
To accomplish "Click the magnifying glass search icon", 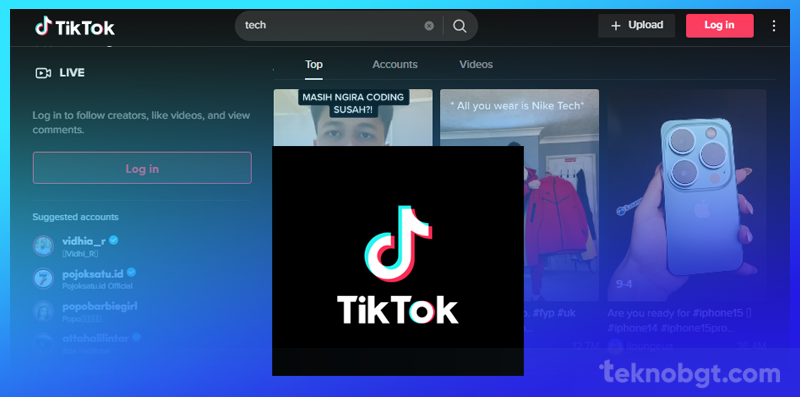I will coord(460,26).
